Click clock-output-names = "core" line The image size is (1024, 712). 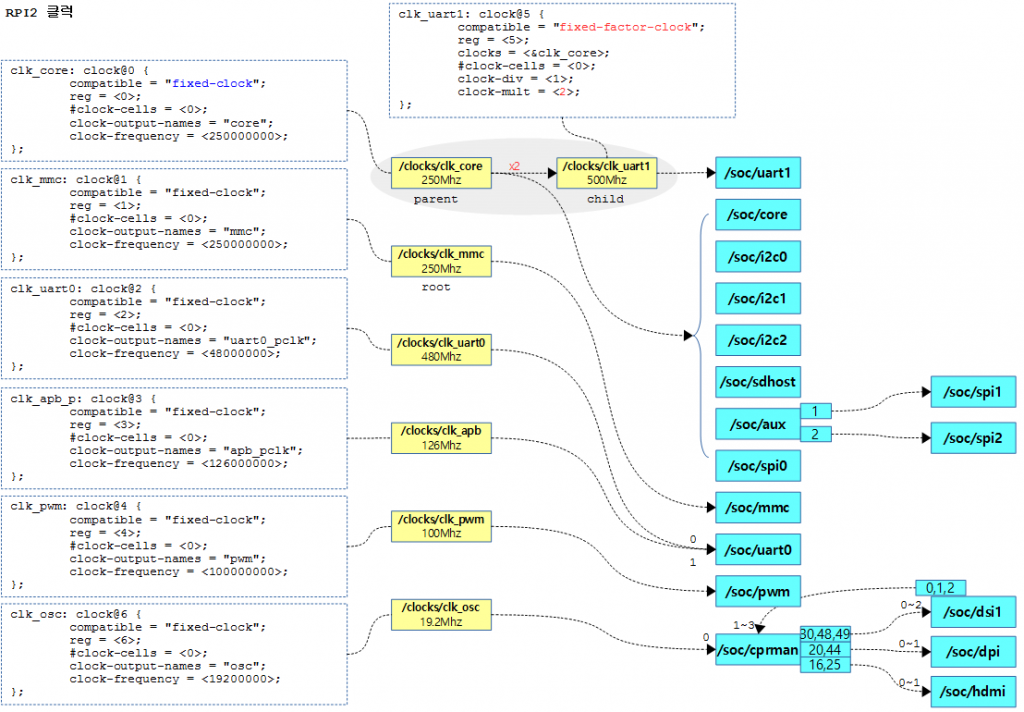[x=172, y=123]
